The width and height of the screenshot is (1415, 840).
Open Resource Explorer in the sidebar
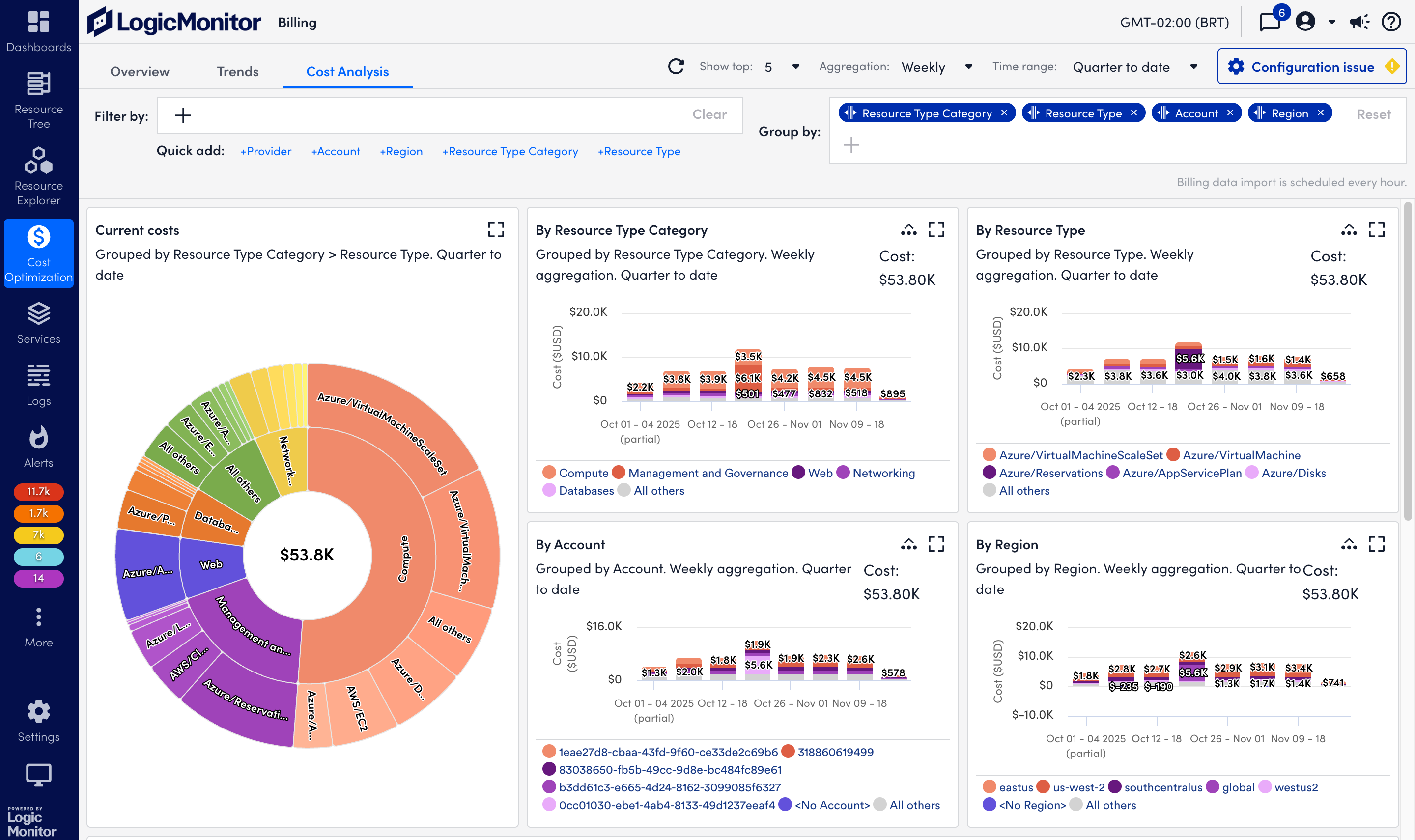pyautogui.click(x=38, y=177)
